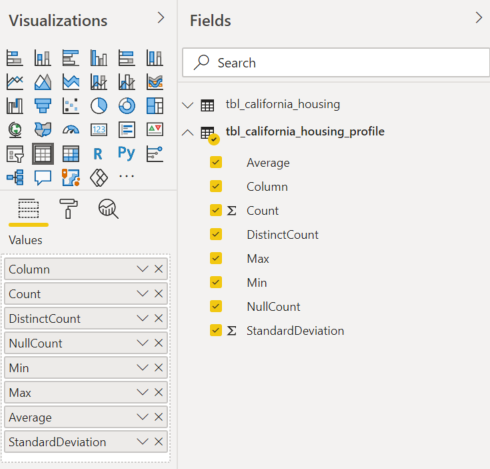Pick the gauge visualization icon
This screenshot has width=490, height=469.
pos(71,130)
